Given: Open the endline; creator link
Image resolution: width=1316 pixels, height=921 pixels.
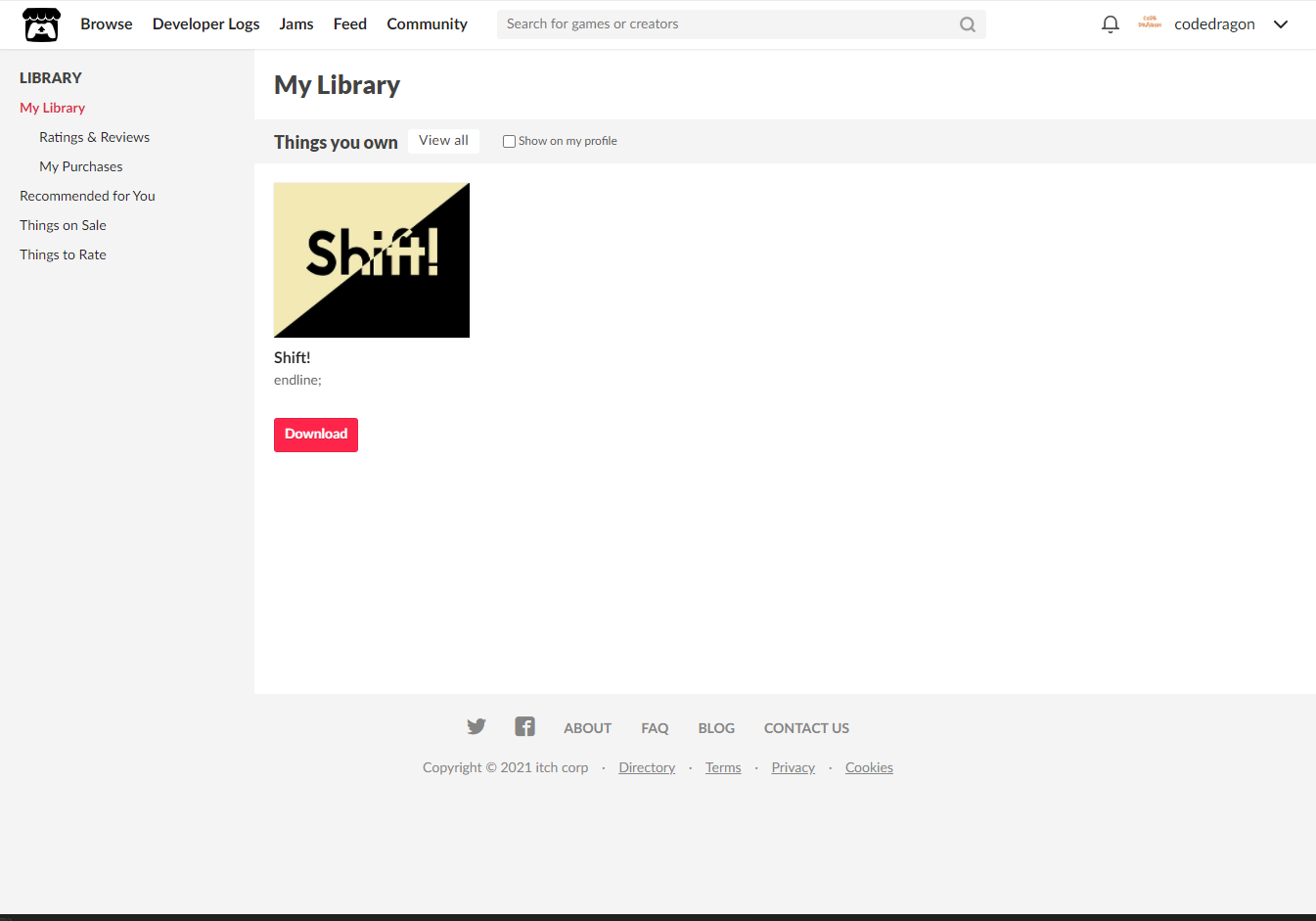Looking at the screenshot, I should coord(298,380).
